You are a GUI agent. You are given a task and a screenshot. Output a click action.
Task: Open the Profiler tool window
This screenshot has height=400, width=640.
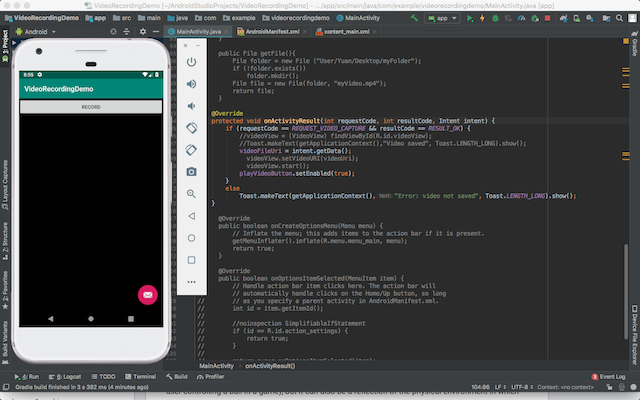tap(211, 377)
